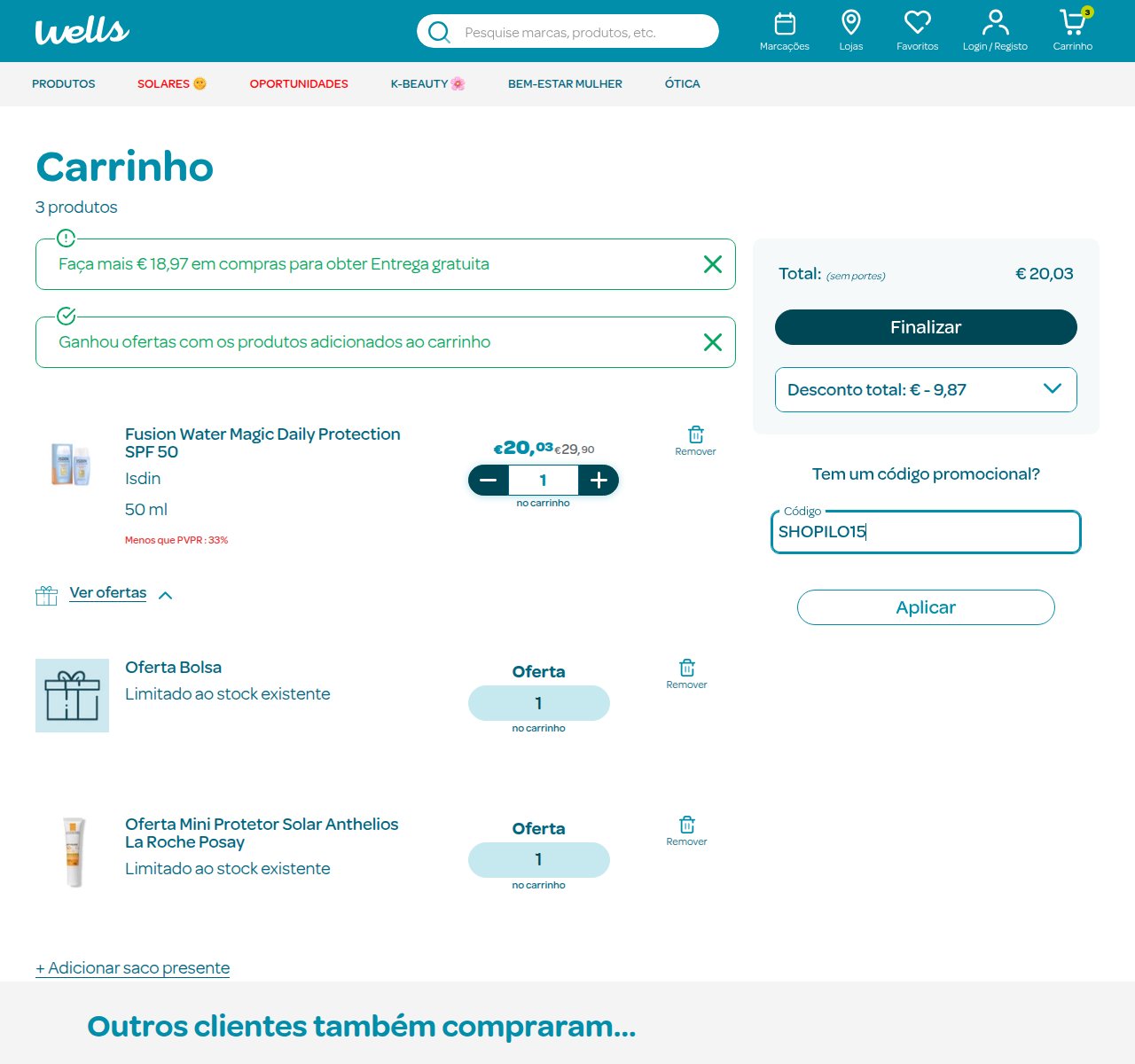Click the Anthelios tube thumbnail
The width and height of the screenshot is (1135, 1064).
click(74, 852)
